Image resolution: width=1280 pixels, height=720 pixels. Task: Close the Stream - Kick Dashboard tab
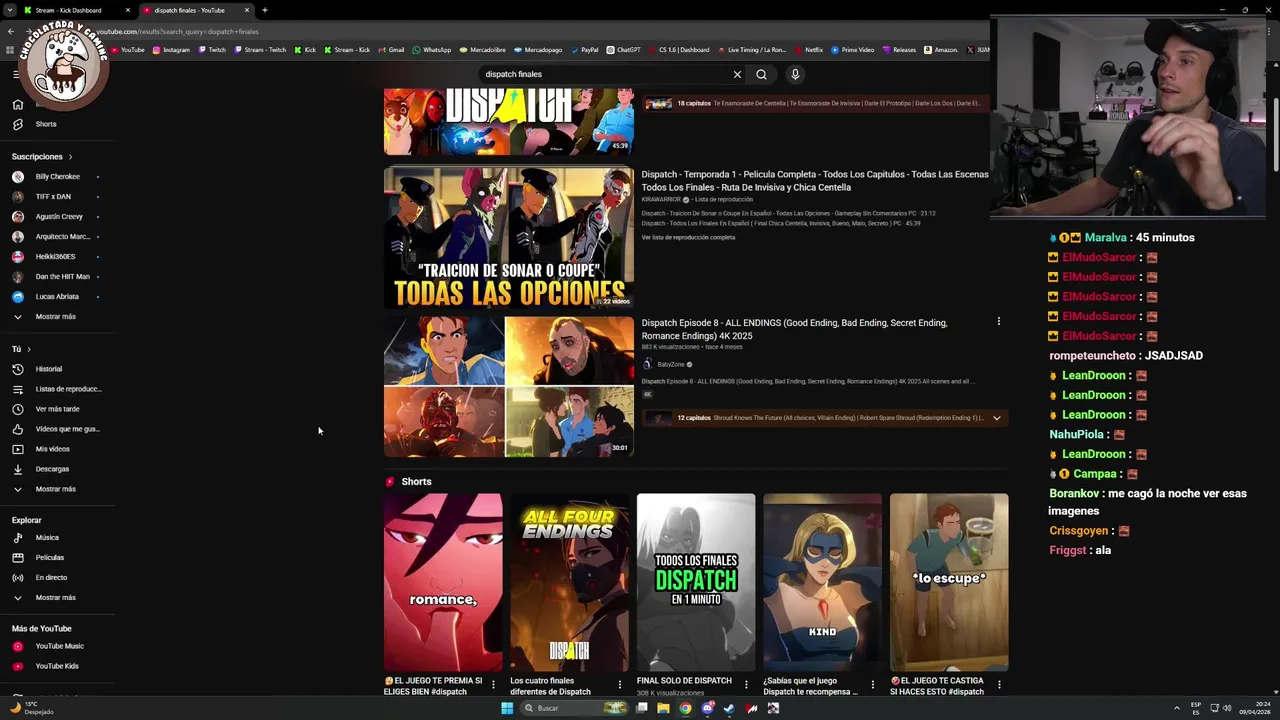[127, 10]
